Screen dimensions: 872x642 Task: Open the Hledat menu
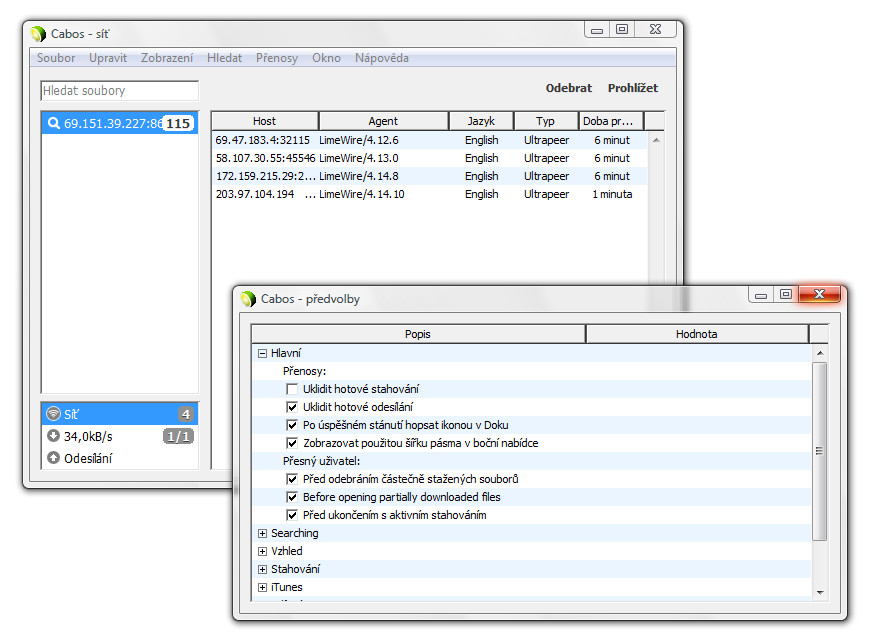click(x=224, y=58)
